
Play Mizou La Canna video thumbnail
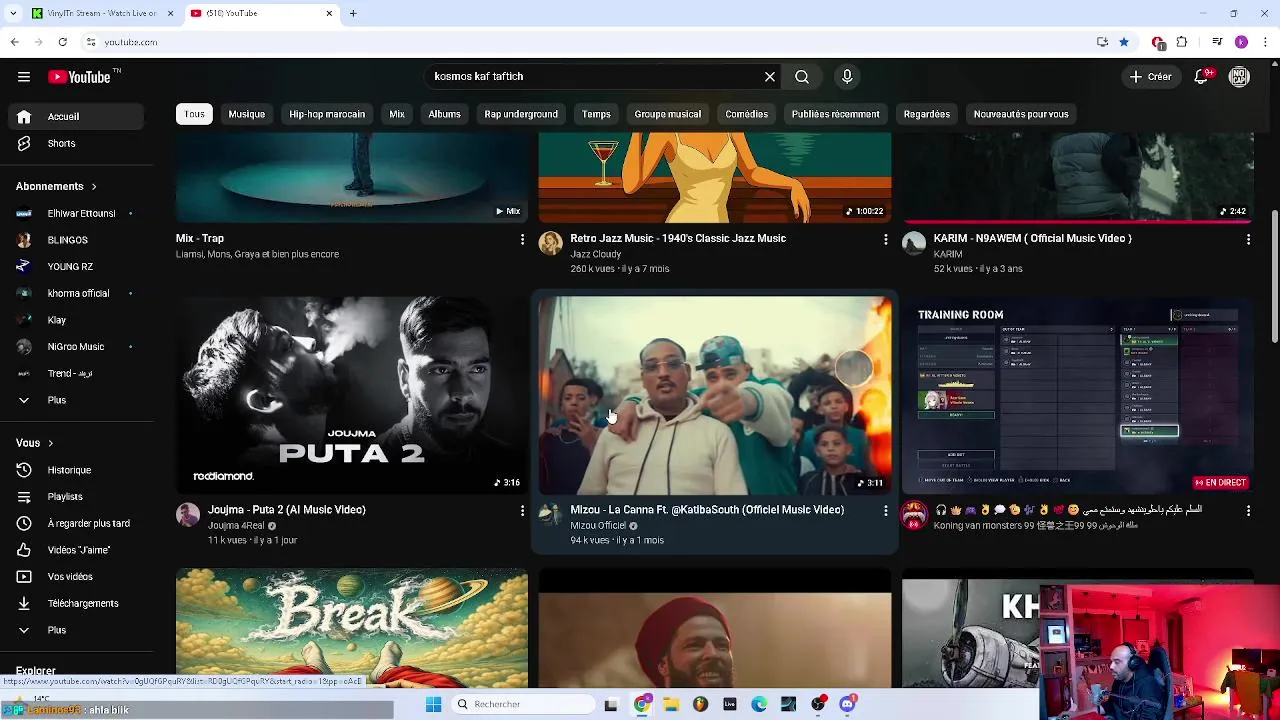pyautogui.click(x=715, y=395)
